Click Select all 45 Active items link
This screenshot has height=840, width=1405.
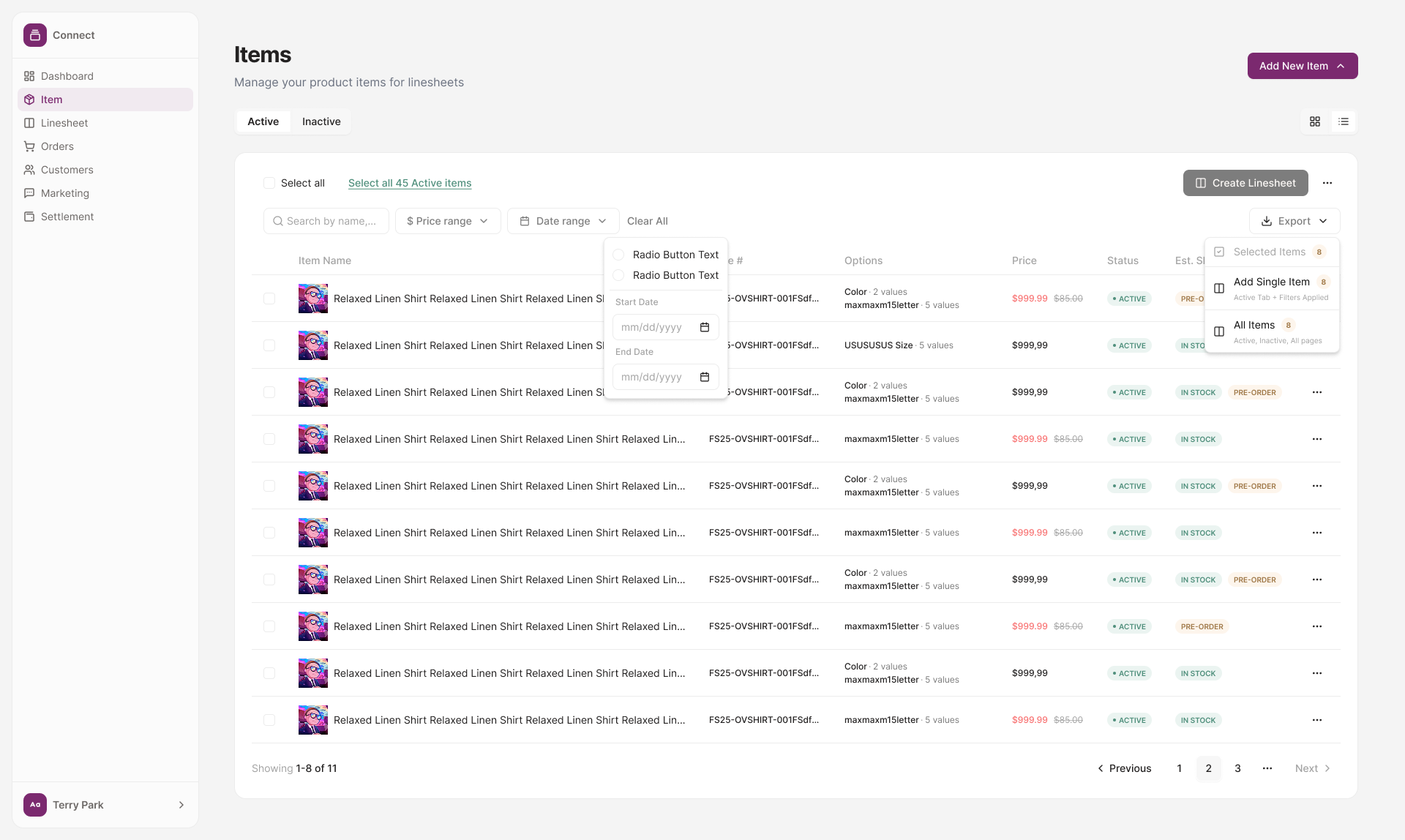pos(410,183)
